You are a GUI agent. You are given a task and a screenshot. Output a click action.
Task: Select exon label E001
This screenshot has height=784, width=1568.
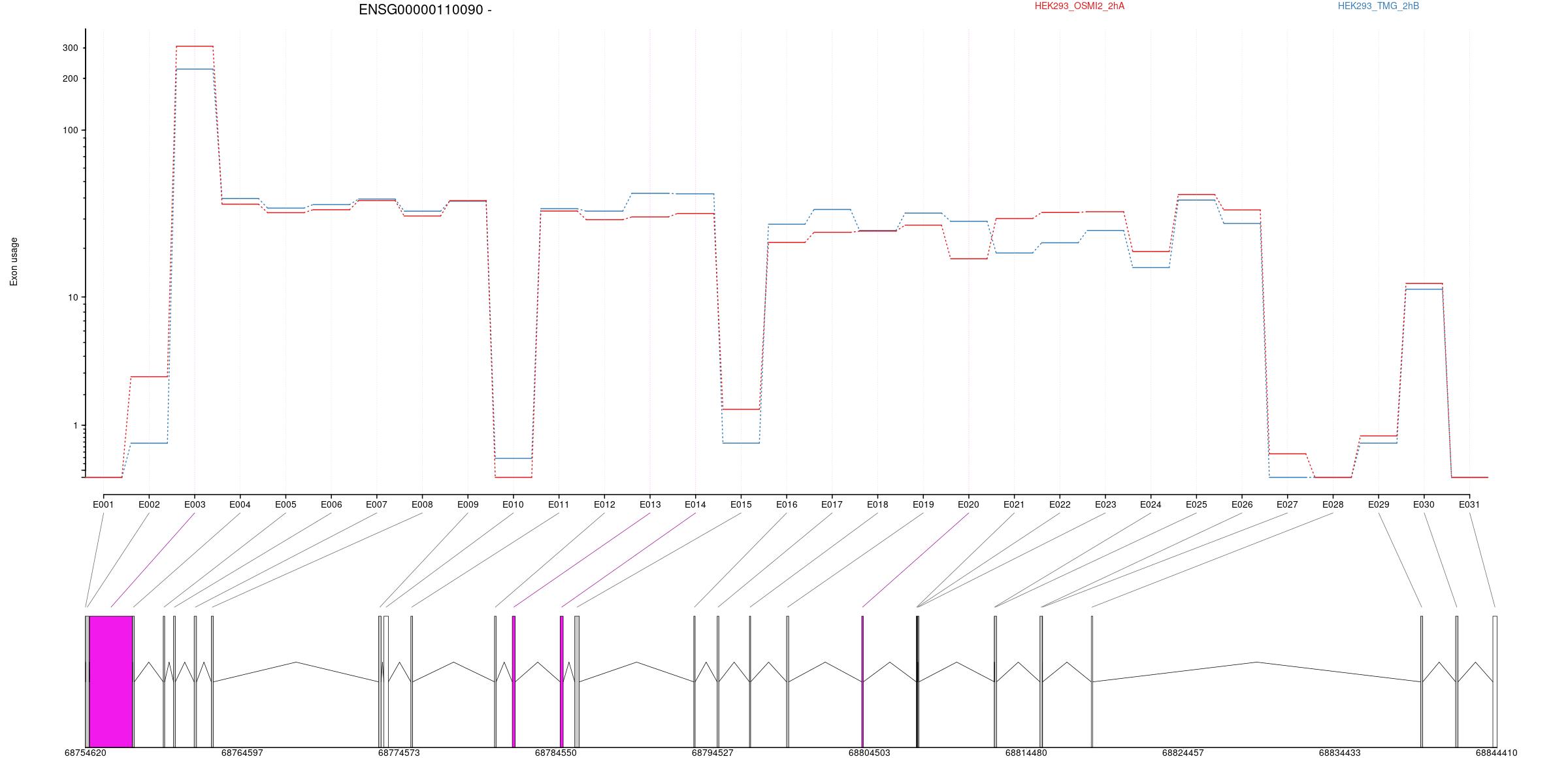click(x=103, y=504)
